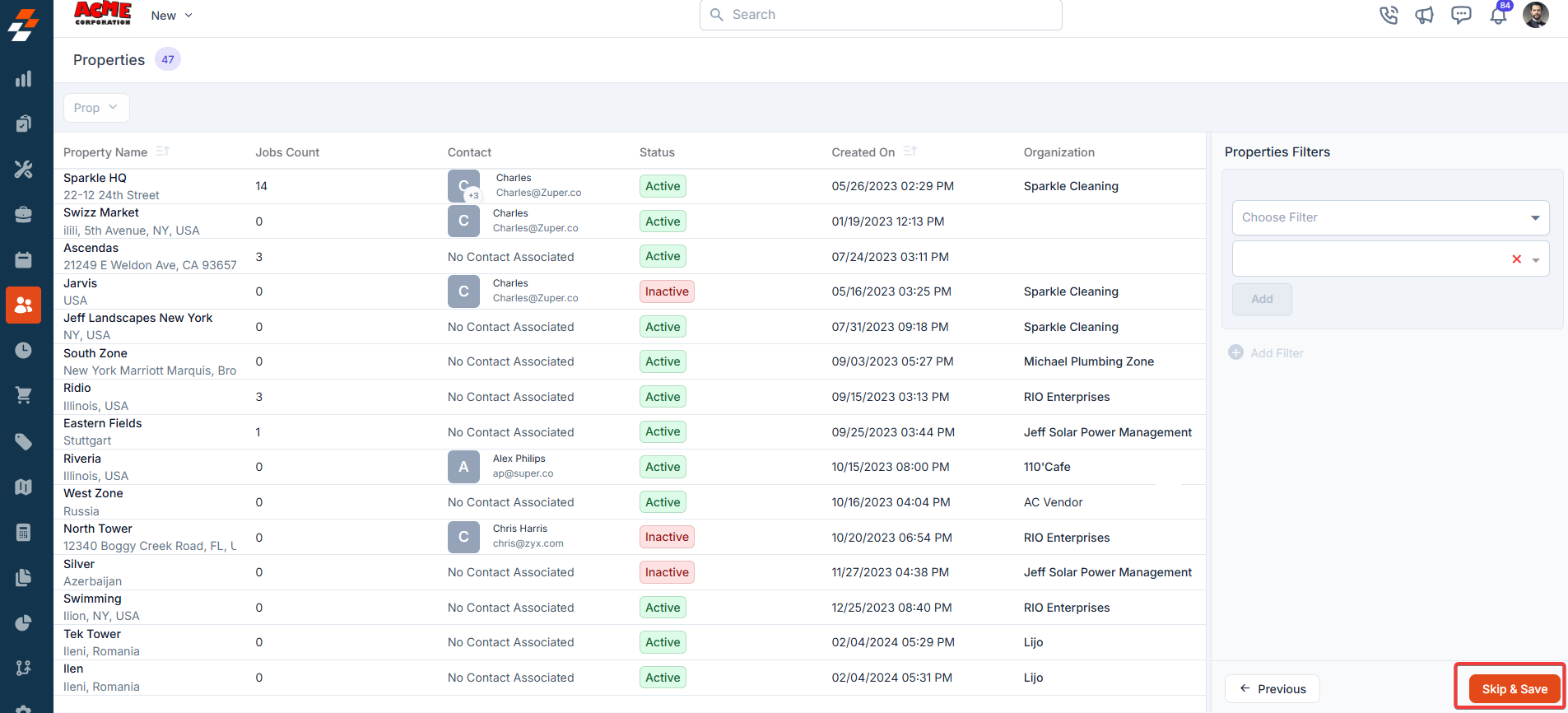1568x713 pixels.
Task: Open the price tag sidebar icon
Action: (x=23, y=441)
